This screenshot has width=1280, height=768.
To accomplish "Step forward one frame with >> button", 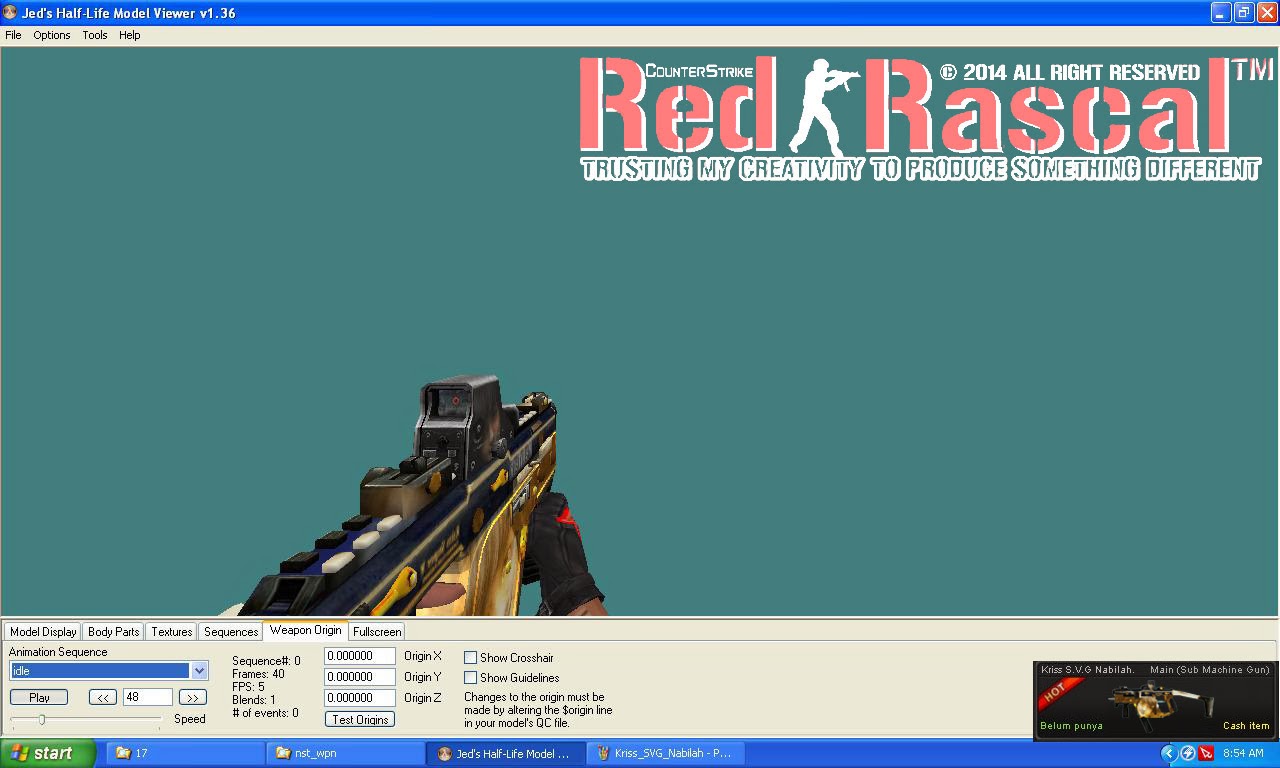I will [x=193, y=697].
